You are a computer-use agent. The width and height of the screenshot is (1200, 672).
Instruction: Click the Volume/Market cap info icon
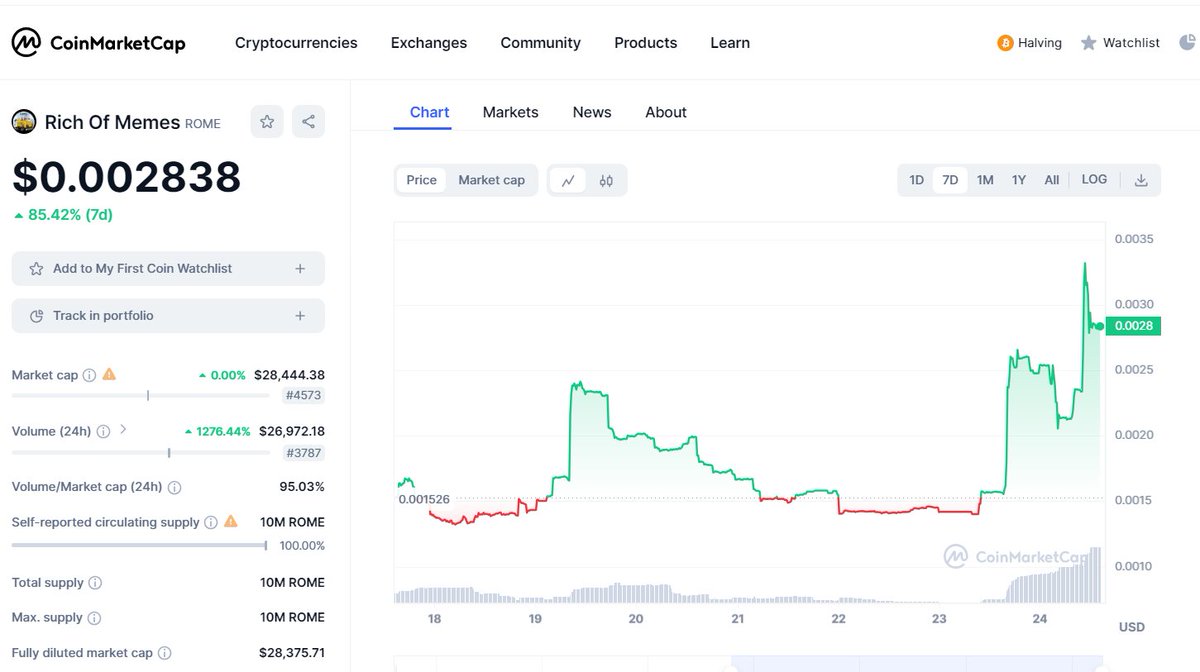click(177, 487)
